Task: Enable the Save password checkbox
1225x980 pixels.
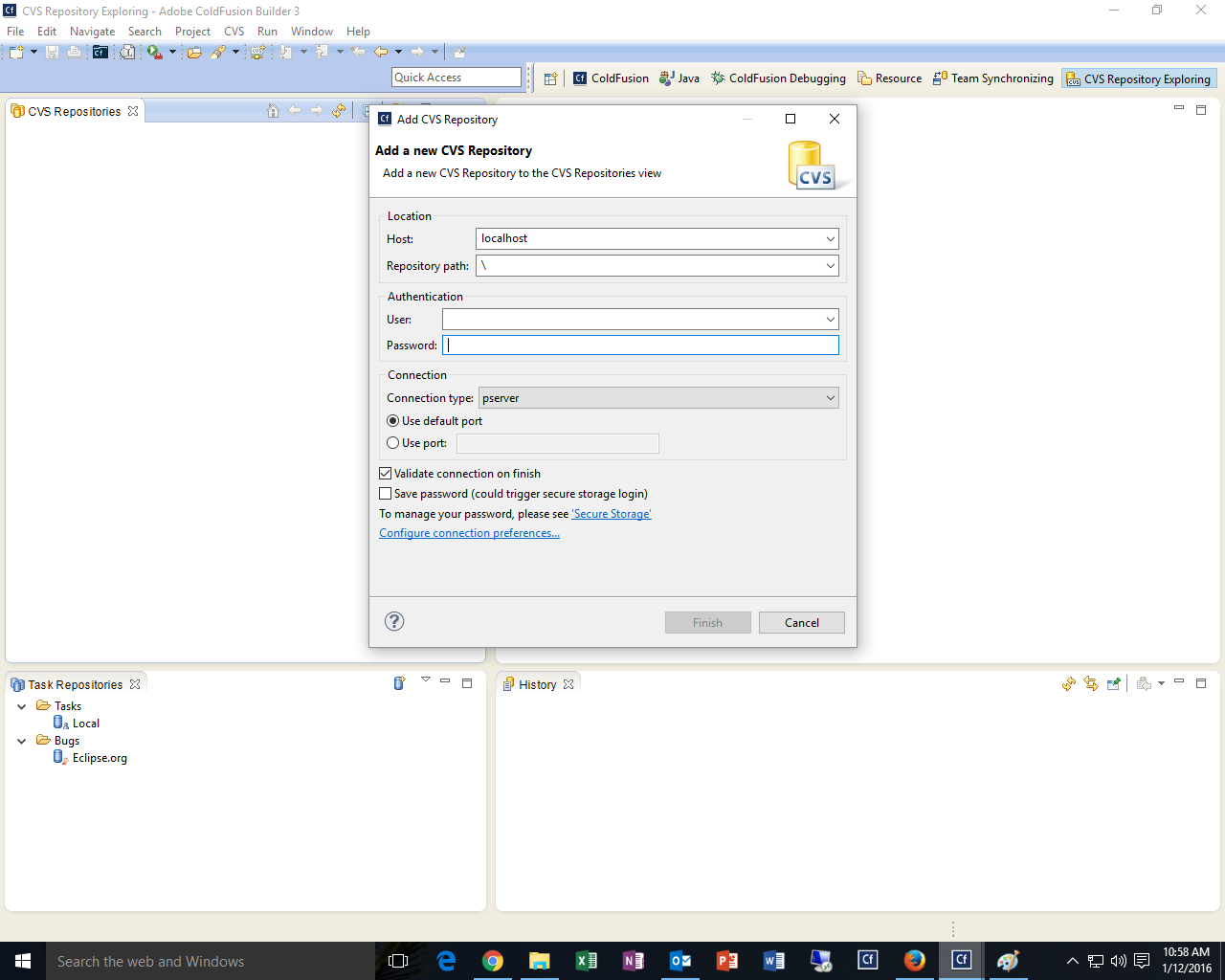Action: [x=386, y=494]
